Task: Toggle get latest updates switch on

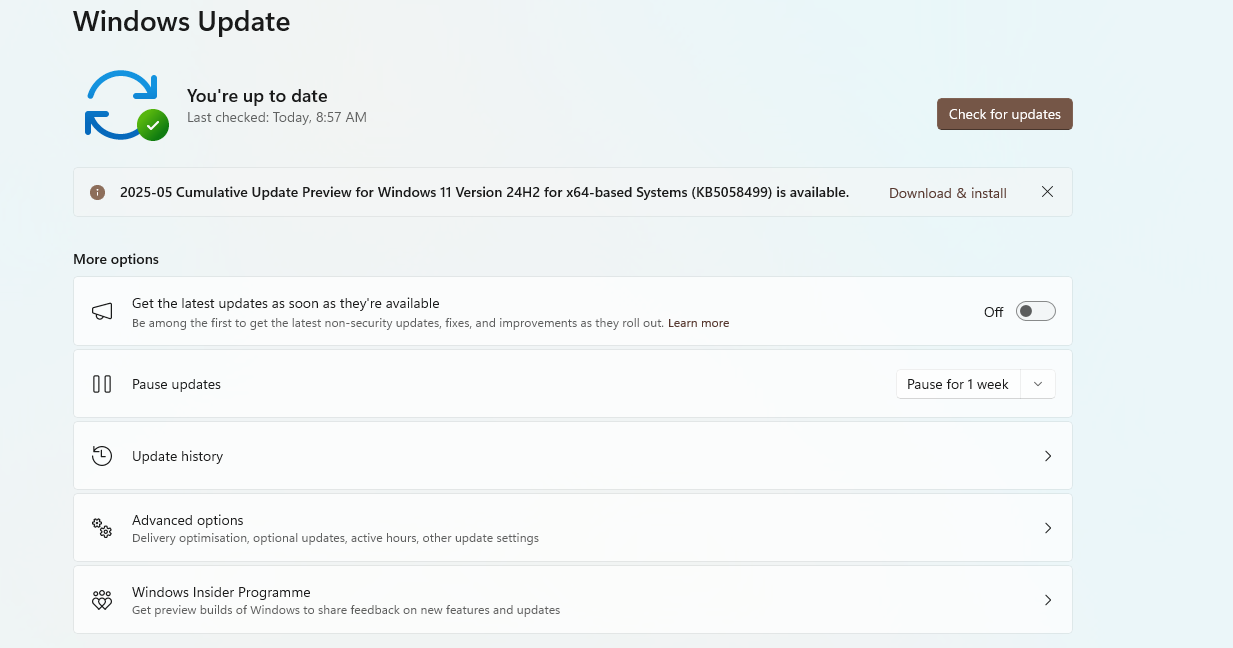Action: pyautogui.click(x=1036, y=311)
